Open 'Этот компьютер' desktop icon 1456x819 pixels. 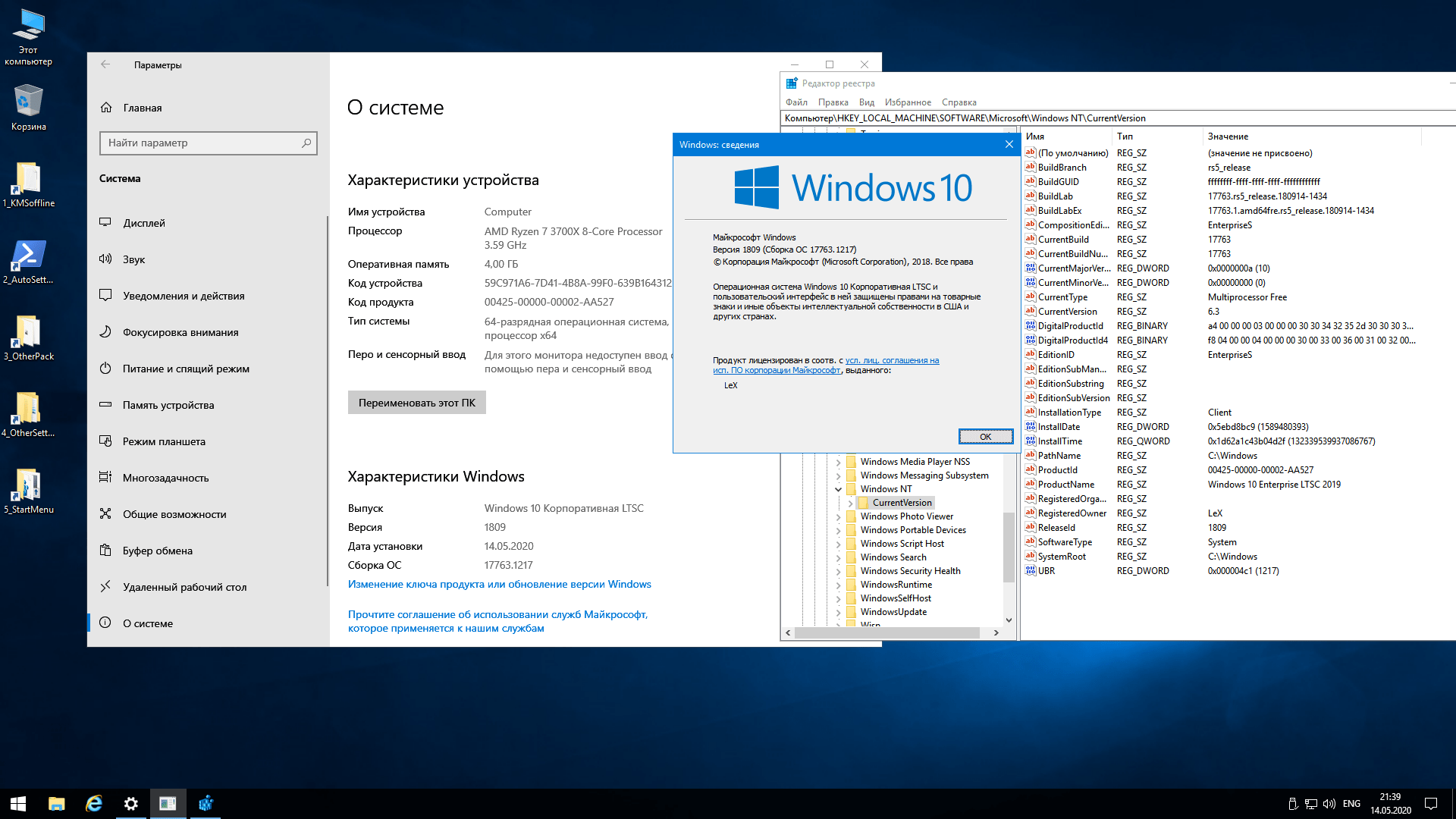28,36
